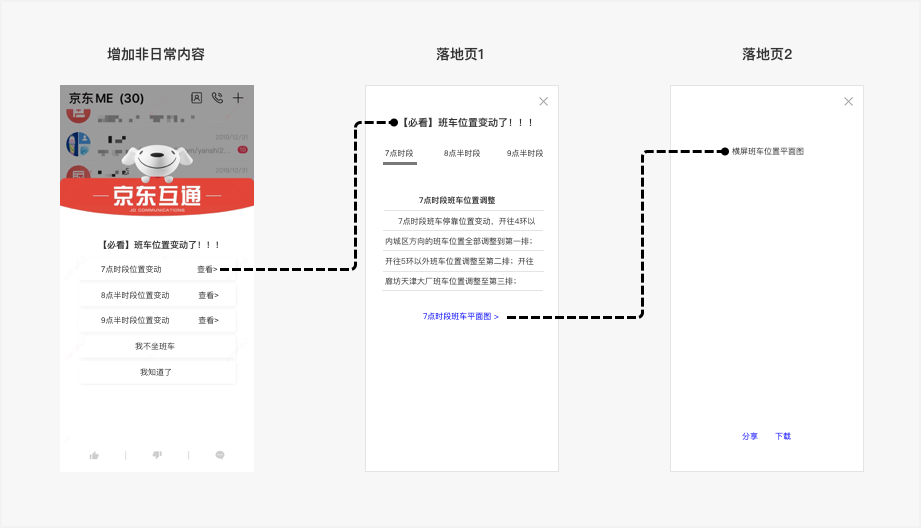Viewport: 921px width, 528px height.
Task: Expand 查看> for 7点时段位置变动
Action: [207, 270]
